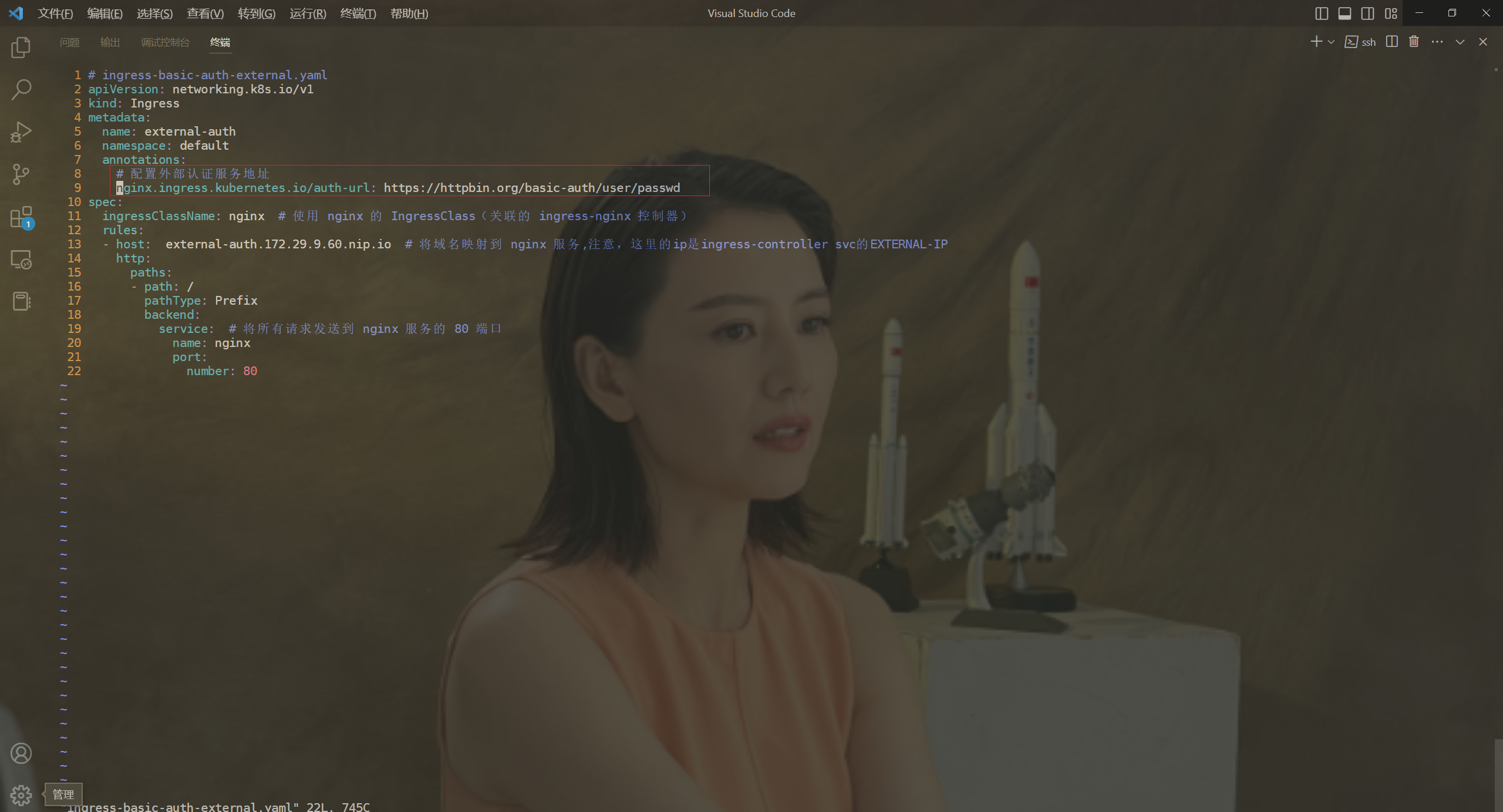
Task: Open the Extensions view icon
Action: click(x=21, y=217)
